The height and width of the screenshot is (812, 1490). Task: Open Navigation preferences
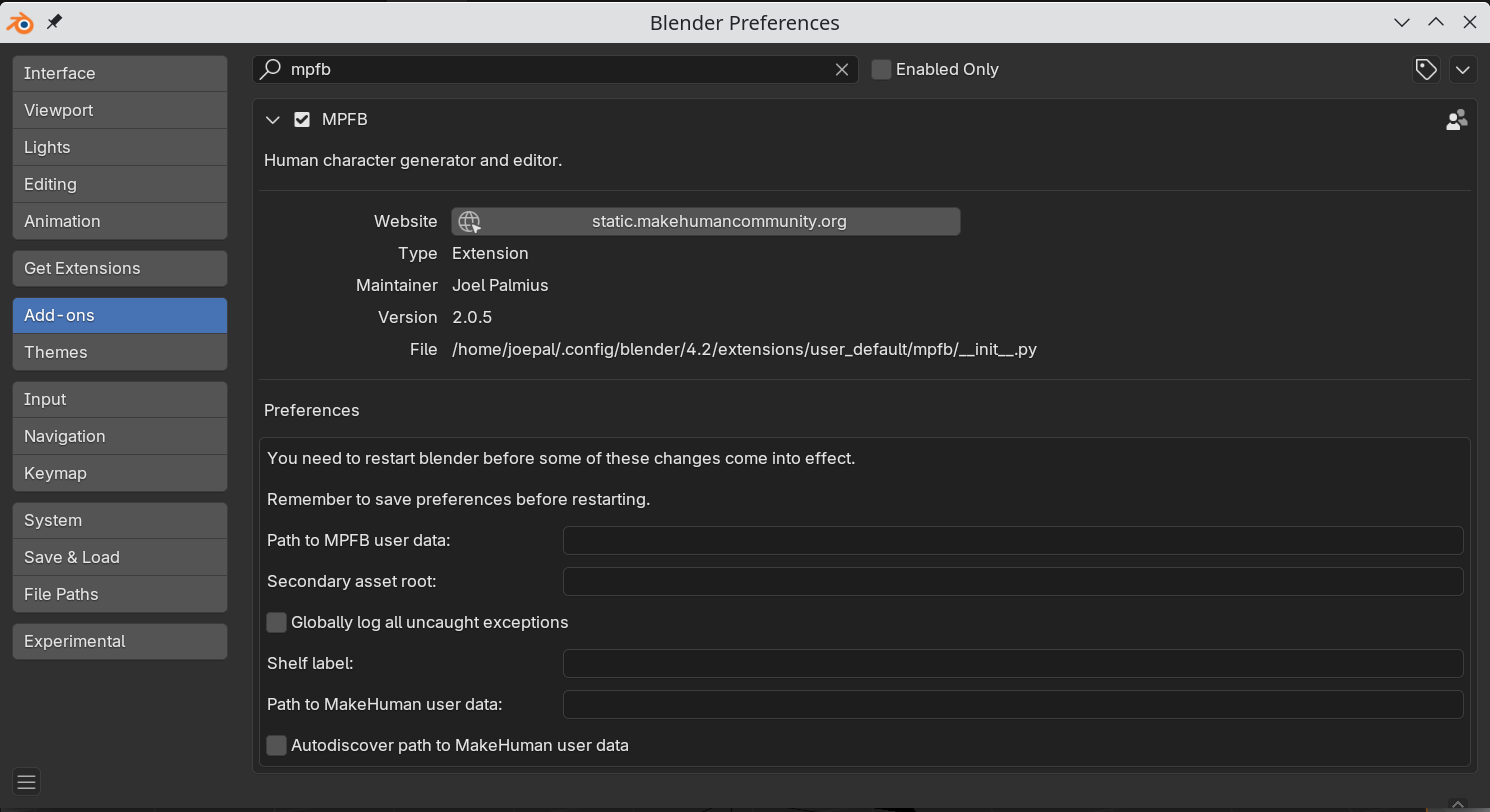click(x=120, y=436)
